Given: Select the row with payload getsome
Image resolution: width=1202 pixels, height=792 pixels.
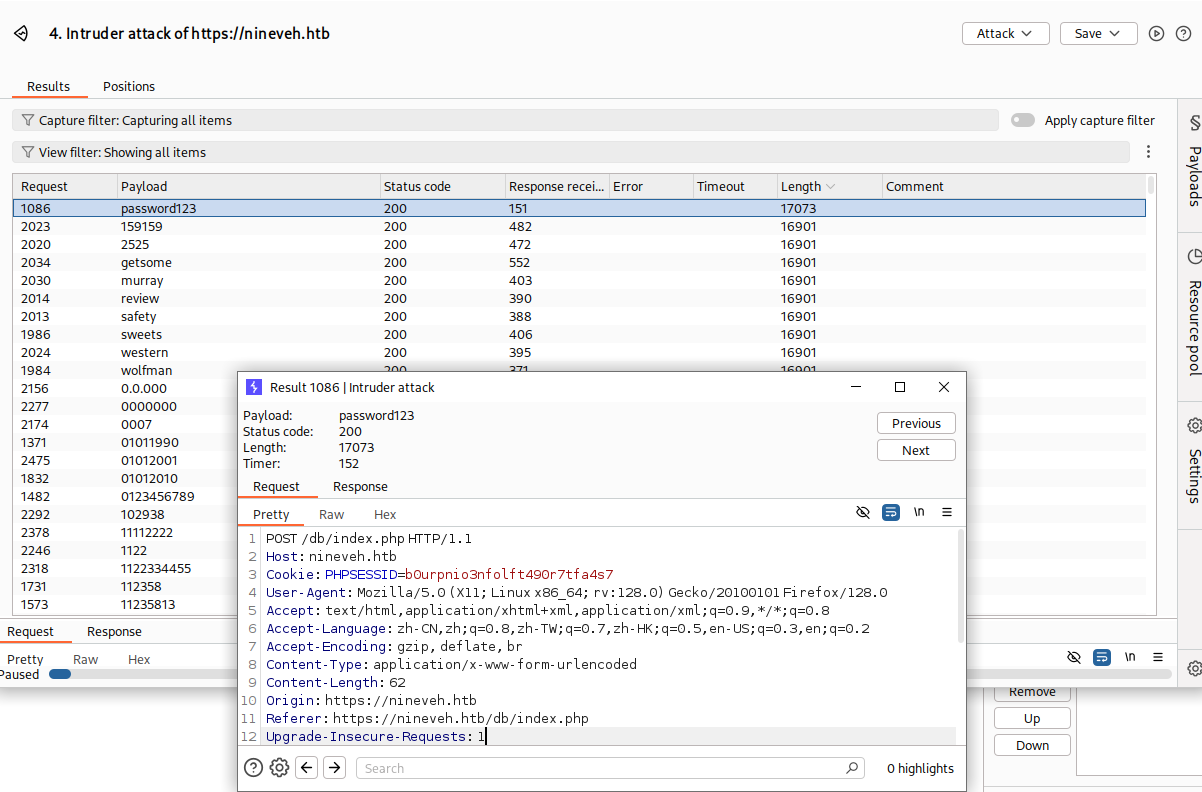Looking at the screenshot, I should pos(579,263).
